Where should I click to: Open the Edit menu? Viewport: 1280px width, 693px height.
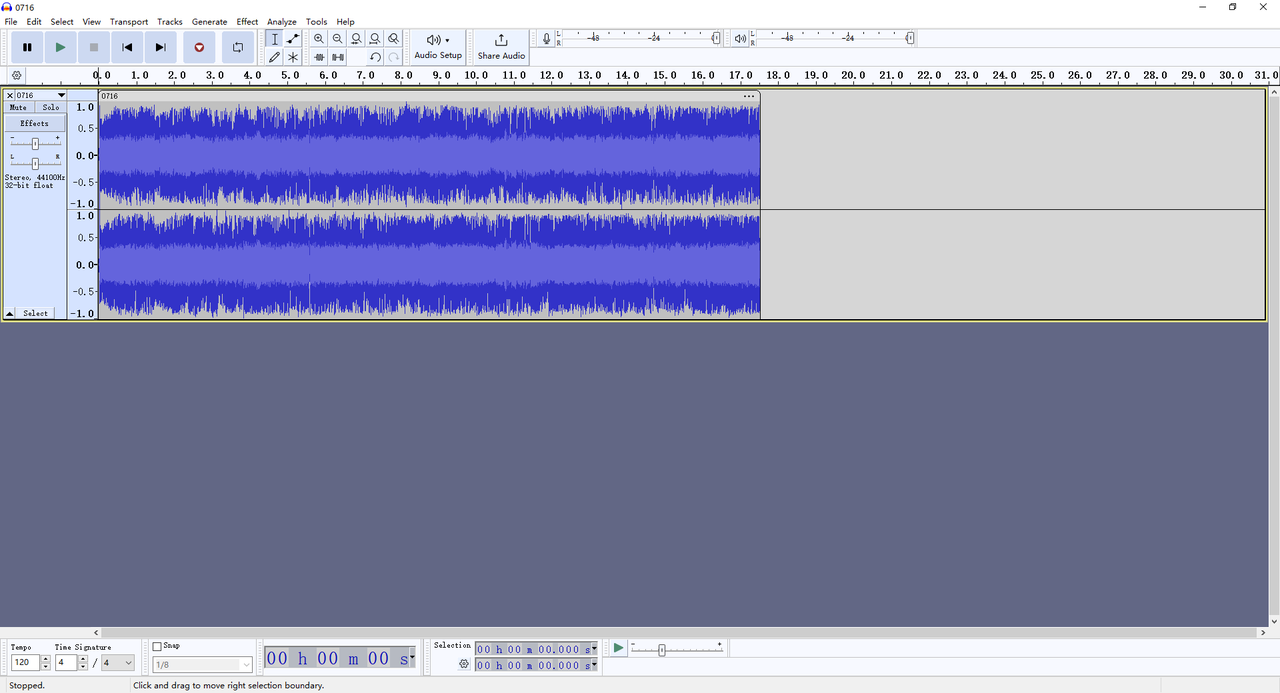click(x=34, y=21)
